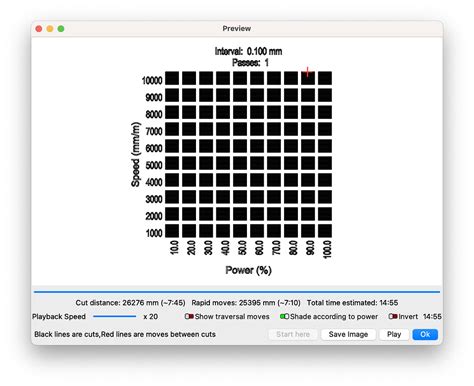This screenshot has height=386, width=474.
Task: Click test square at 10000 speed, 10.0 power
Action: pos(172,78)
